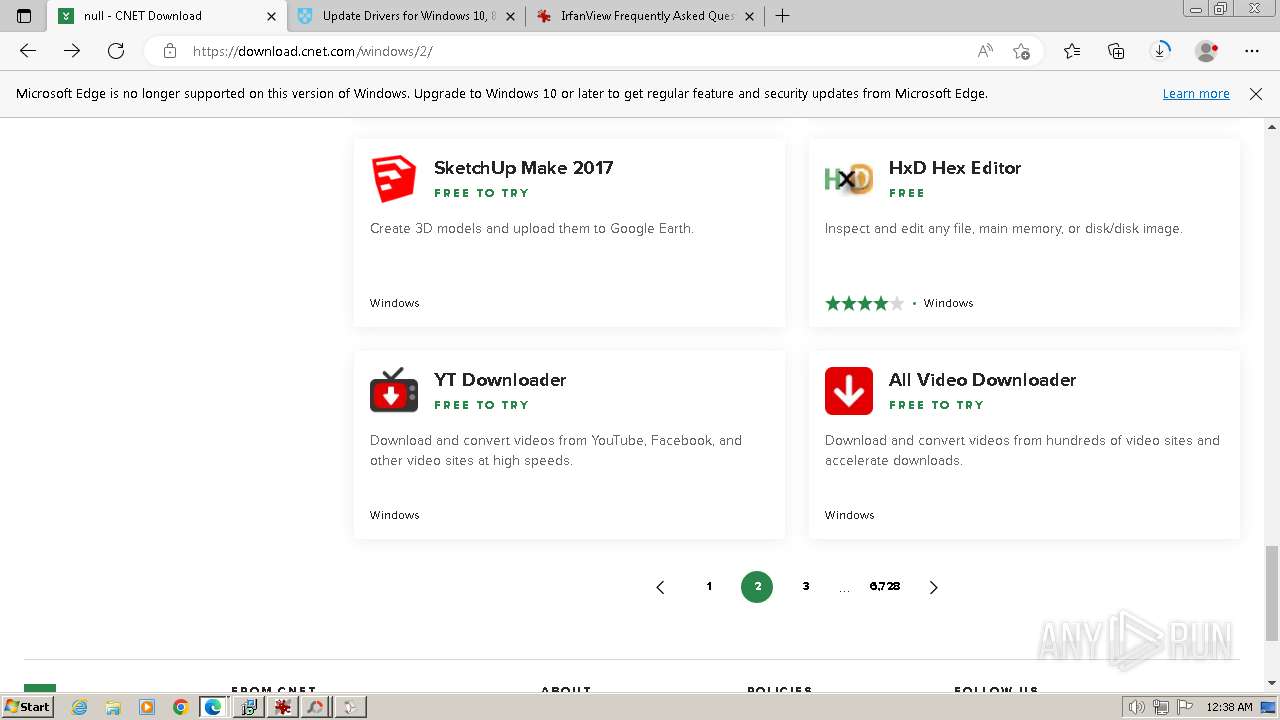Open the profile account icon

(x=1207, y=51)
